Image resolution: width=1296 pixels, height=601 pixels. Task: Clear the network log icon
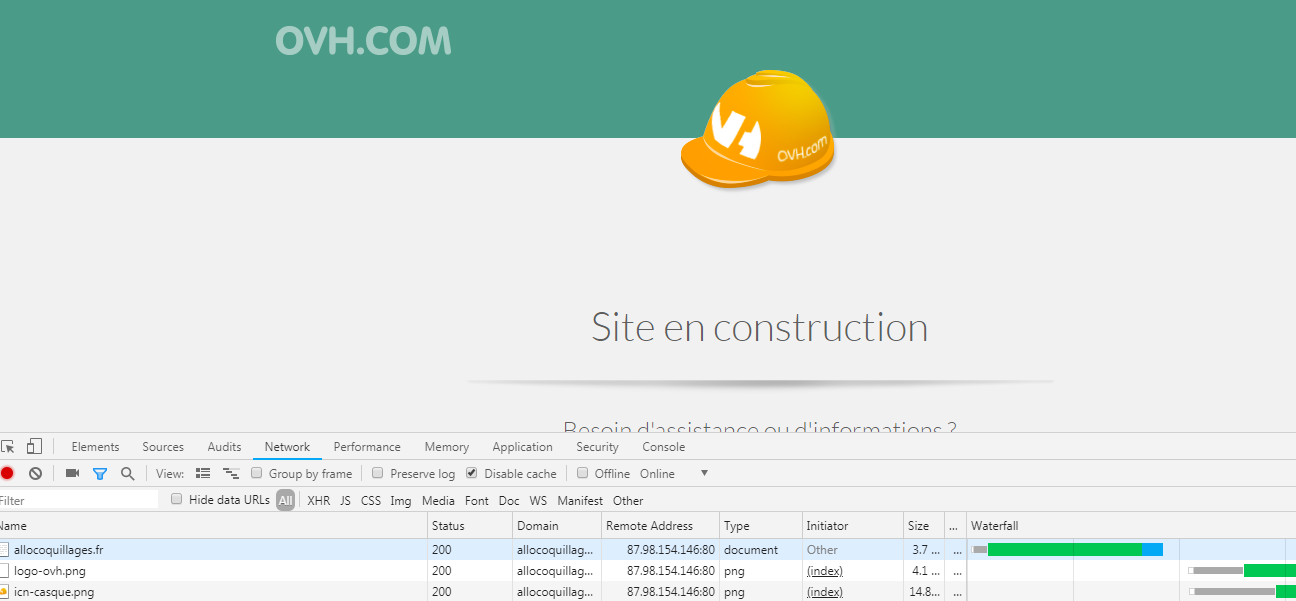point(35,473)
